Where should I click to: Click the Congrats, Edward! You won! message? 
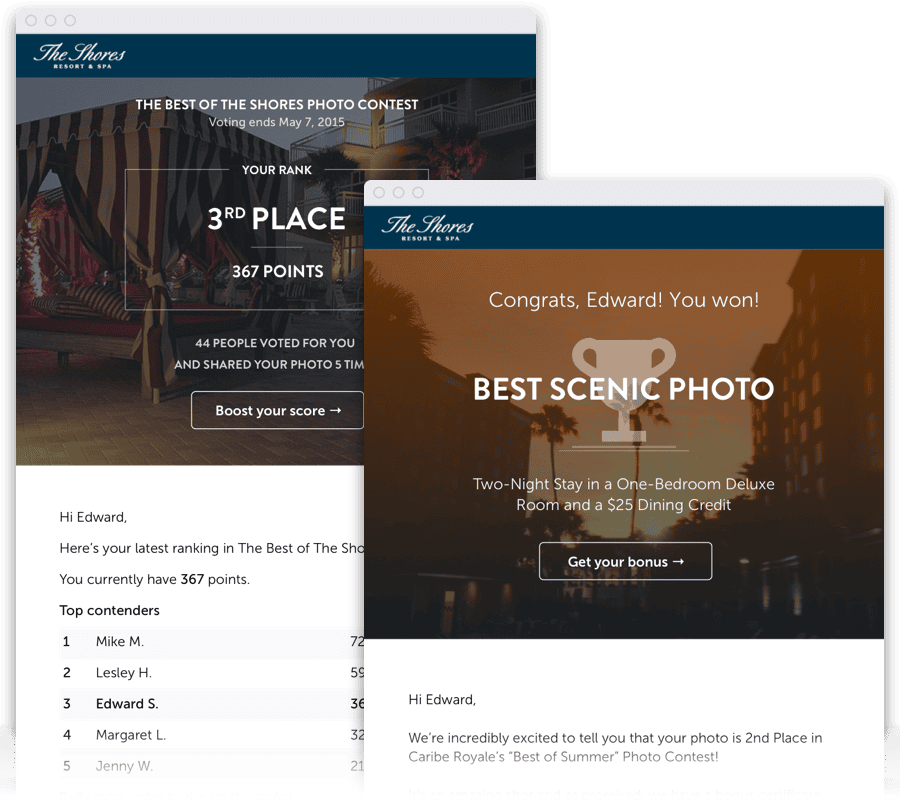(624, 300)
